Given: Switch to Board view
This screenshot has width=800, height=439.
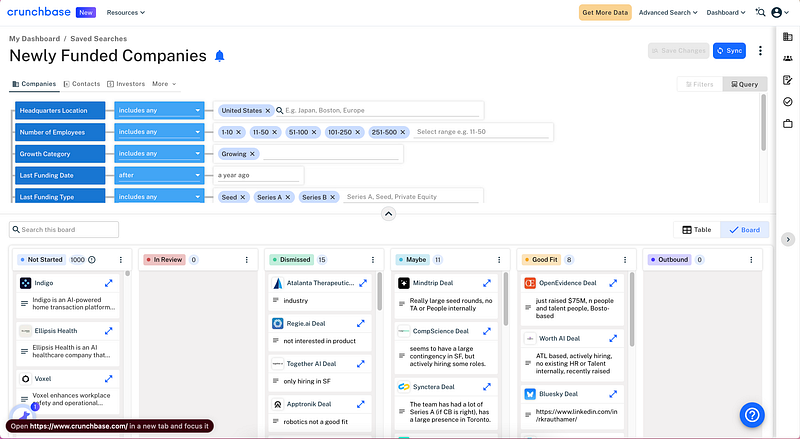Looking at the screenshot, I should coord(744,230).
